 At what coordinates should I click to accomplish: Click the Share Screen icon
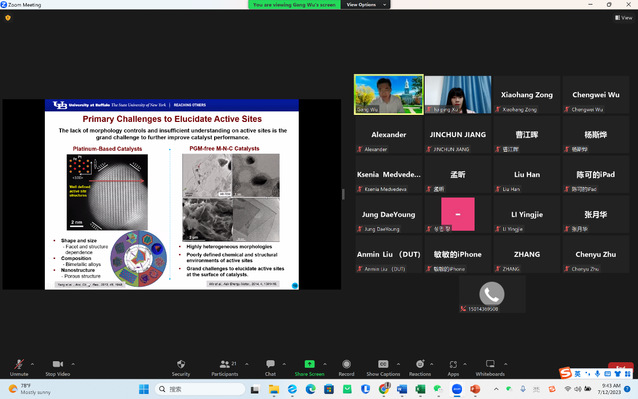tap(310, 364)
